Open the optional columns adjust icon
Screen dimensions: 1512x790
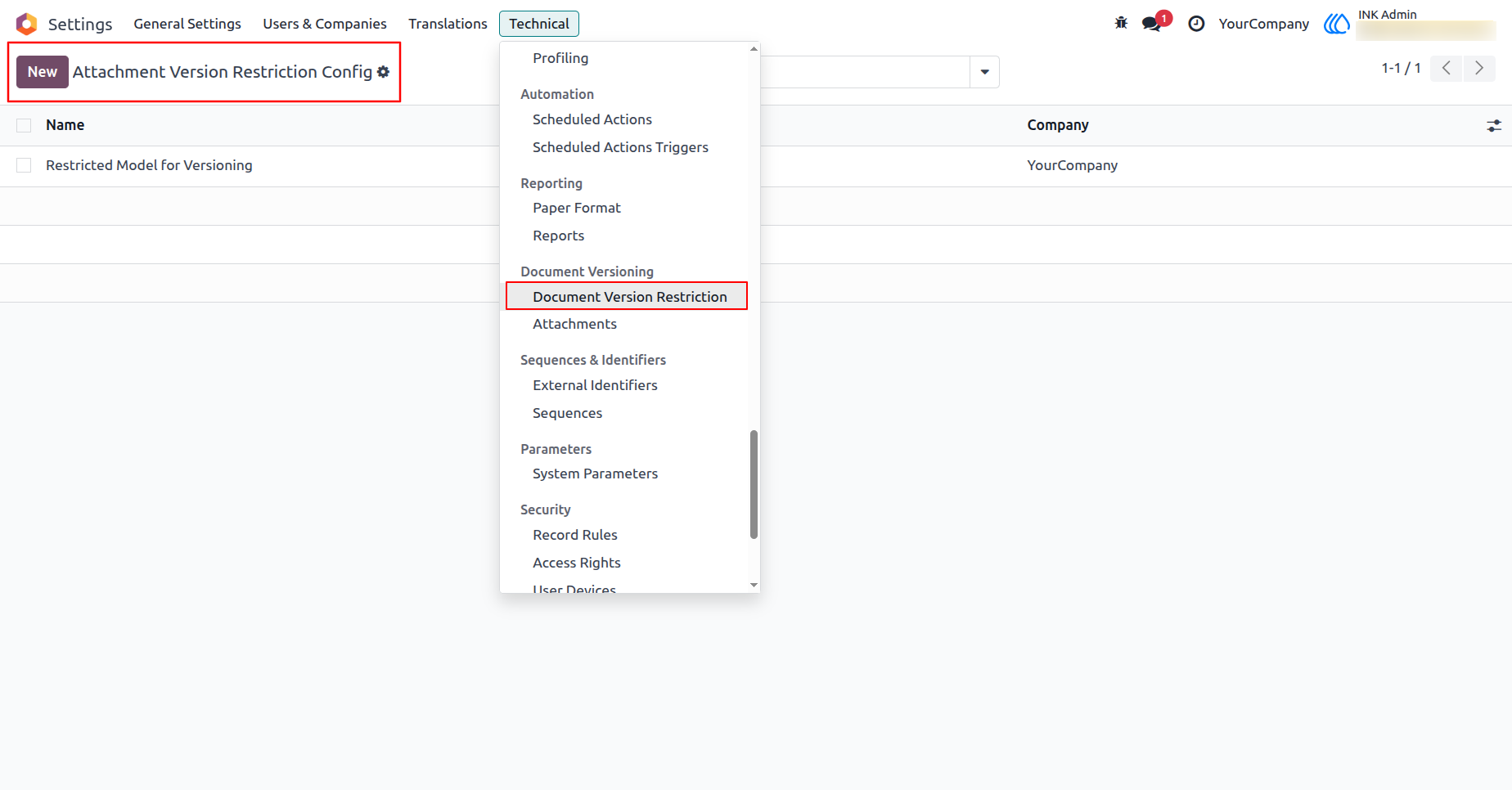[1494, 125]
